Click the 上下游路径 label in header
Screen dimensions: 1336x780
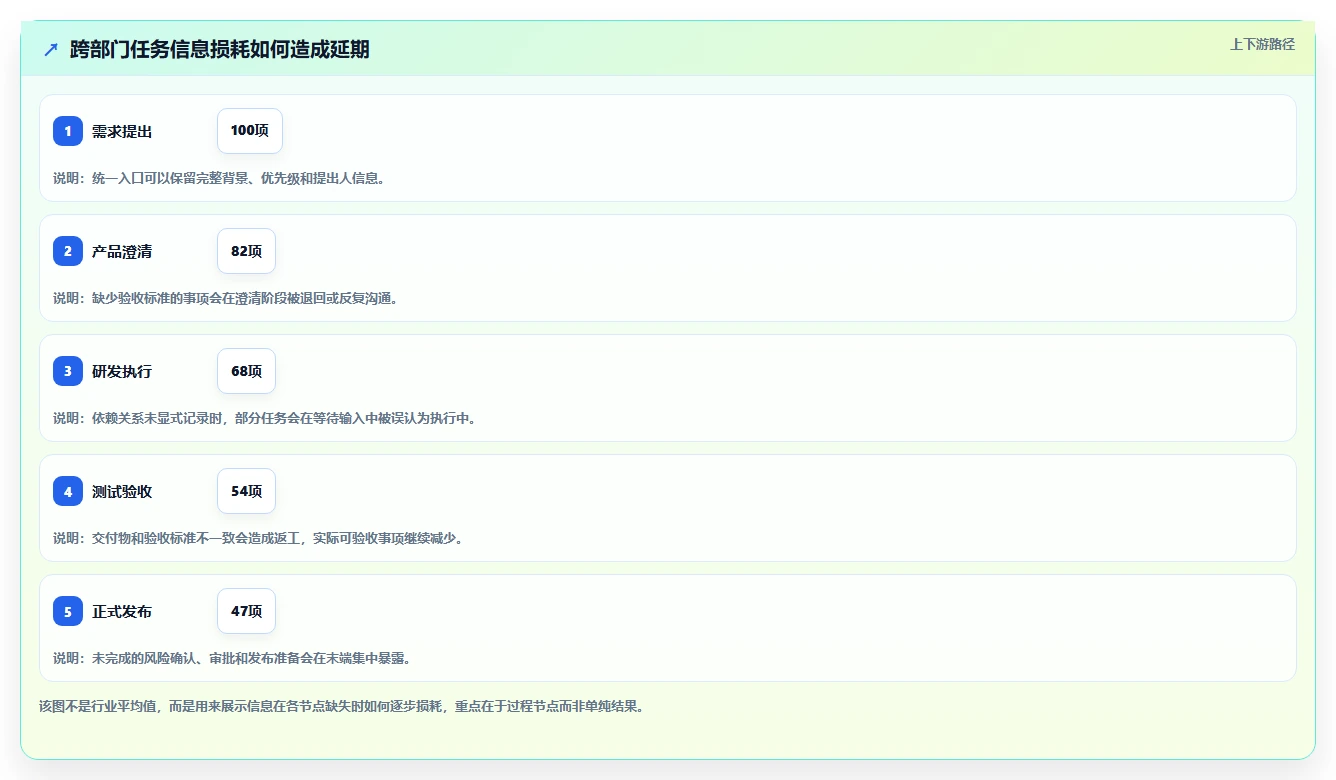pyautogui.click(x=1262, y=44)
